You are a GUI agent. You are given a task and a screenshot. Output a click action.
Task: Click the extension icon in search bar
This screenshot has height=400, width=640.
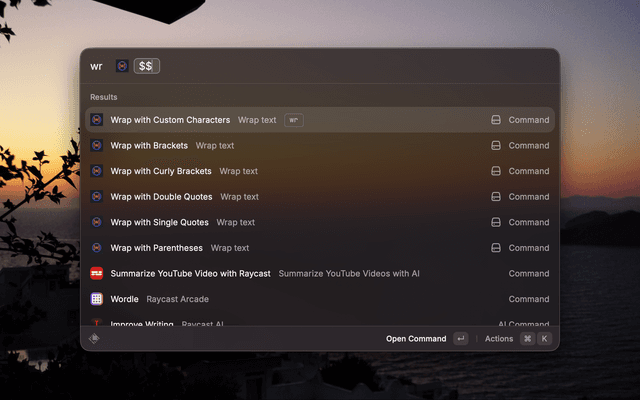(x=122, y=66)
